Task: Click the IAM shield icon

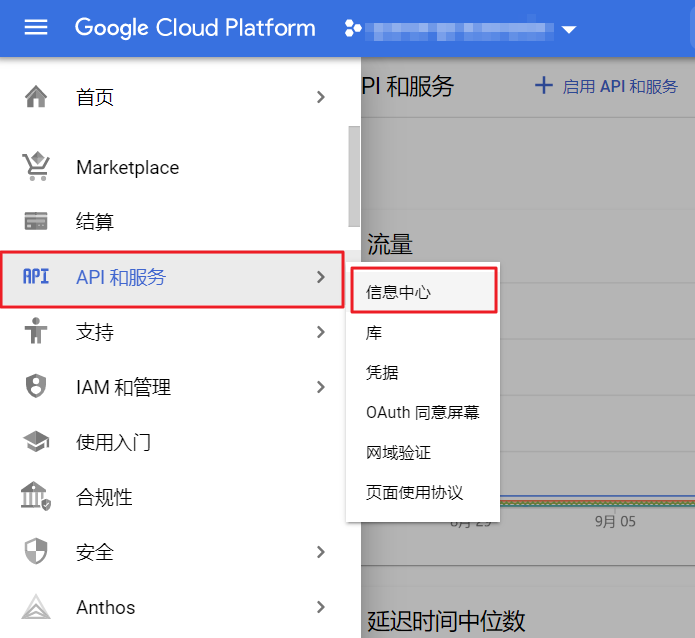Action: (36, 387)
